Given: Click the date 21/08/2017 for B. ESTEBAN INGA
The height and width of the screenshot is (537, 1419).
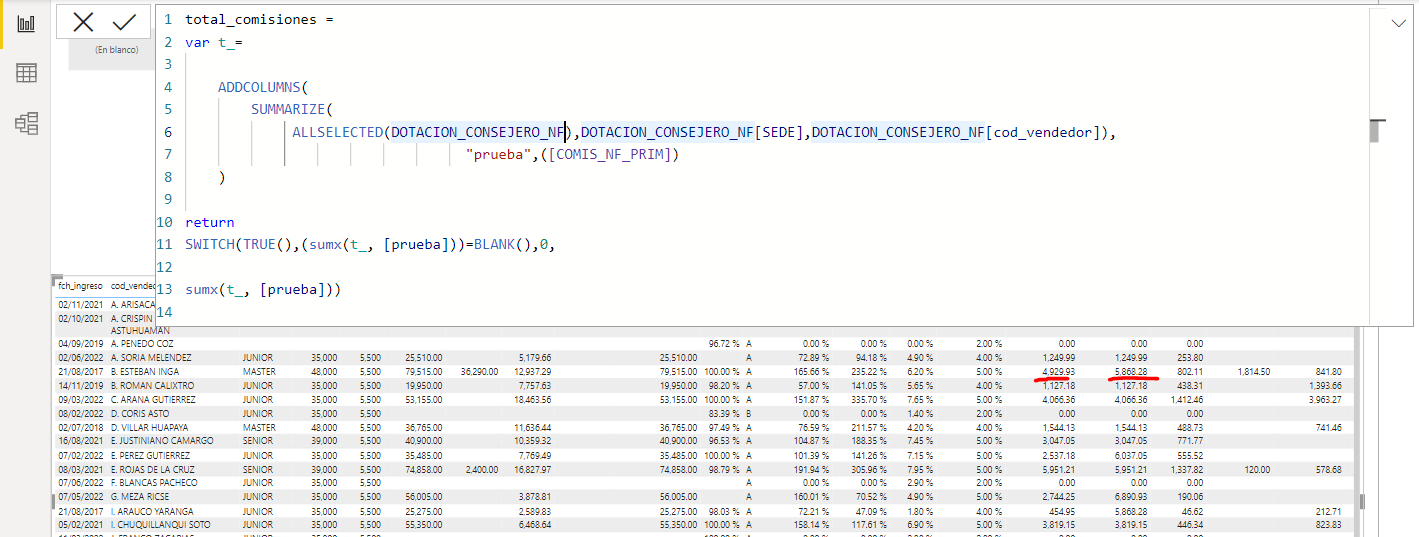Looking at the screenshot, I should 80,371.
